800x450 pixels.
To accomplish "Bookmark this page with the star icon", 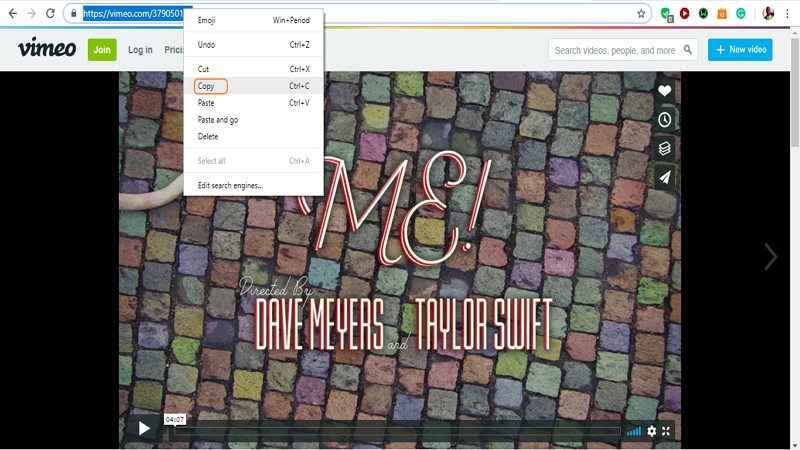I will point(641,14).
